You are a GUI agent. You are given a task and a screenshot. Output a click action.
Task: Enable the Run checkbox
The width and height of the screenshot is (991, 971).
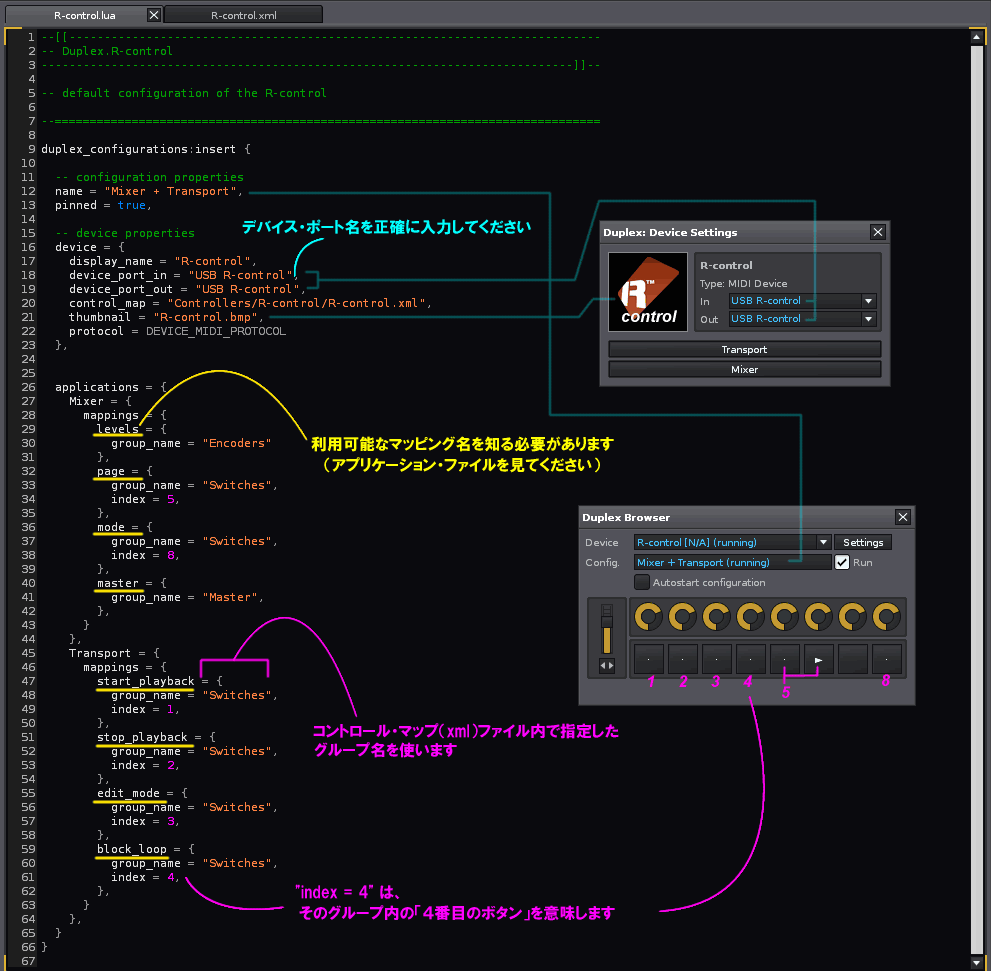point(842,562)
